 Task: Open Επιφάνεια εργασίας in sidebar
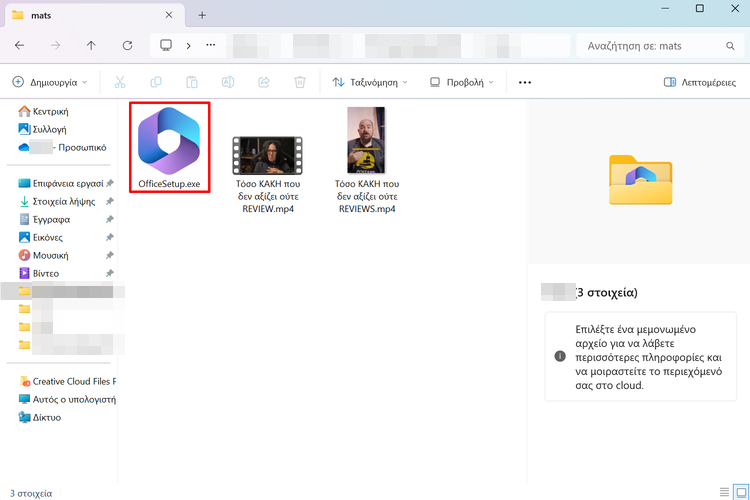pyautogui.click(x=61, y=183)
